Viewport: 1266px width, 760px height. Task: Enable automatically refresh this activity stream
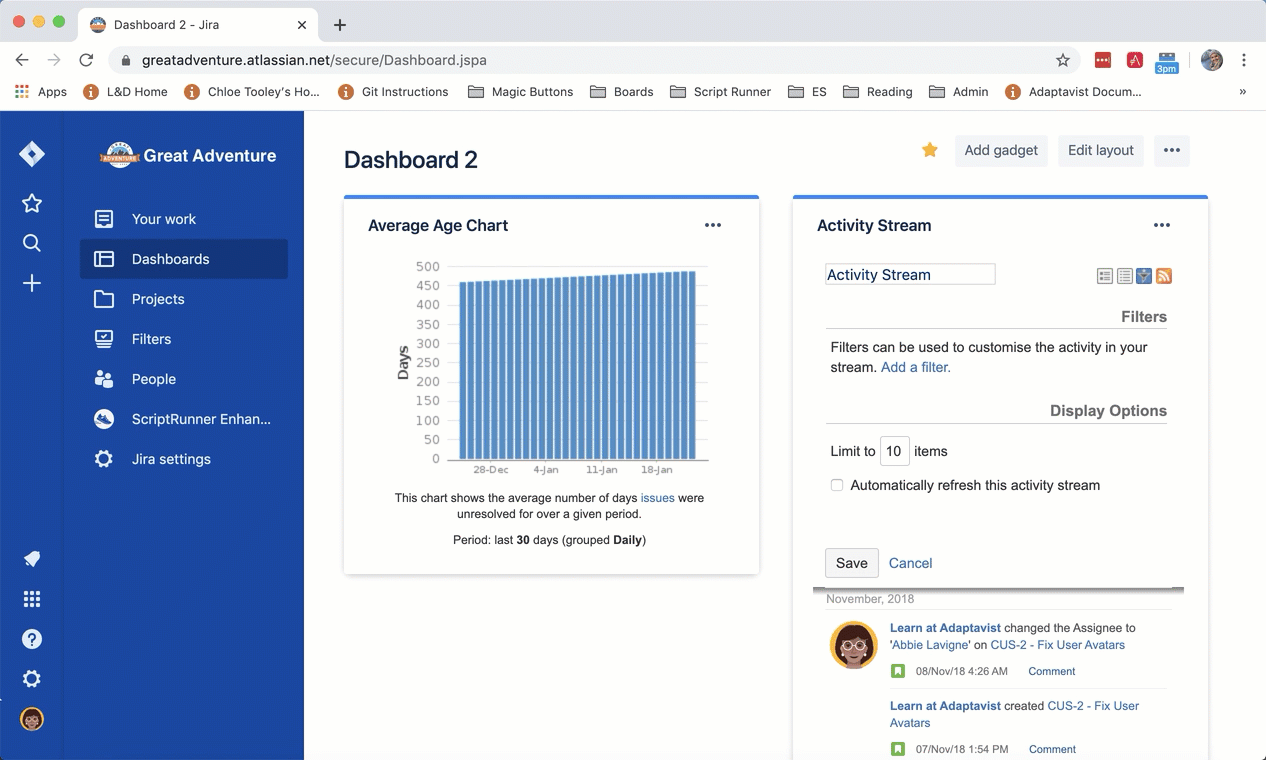pyautogui.click(x=837, y=485)
